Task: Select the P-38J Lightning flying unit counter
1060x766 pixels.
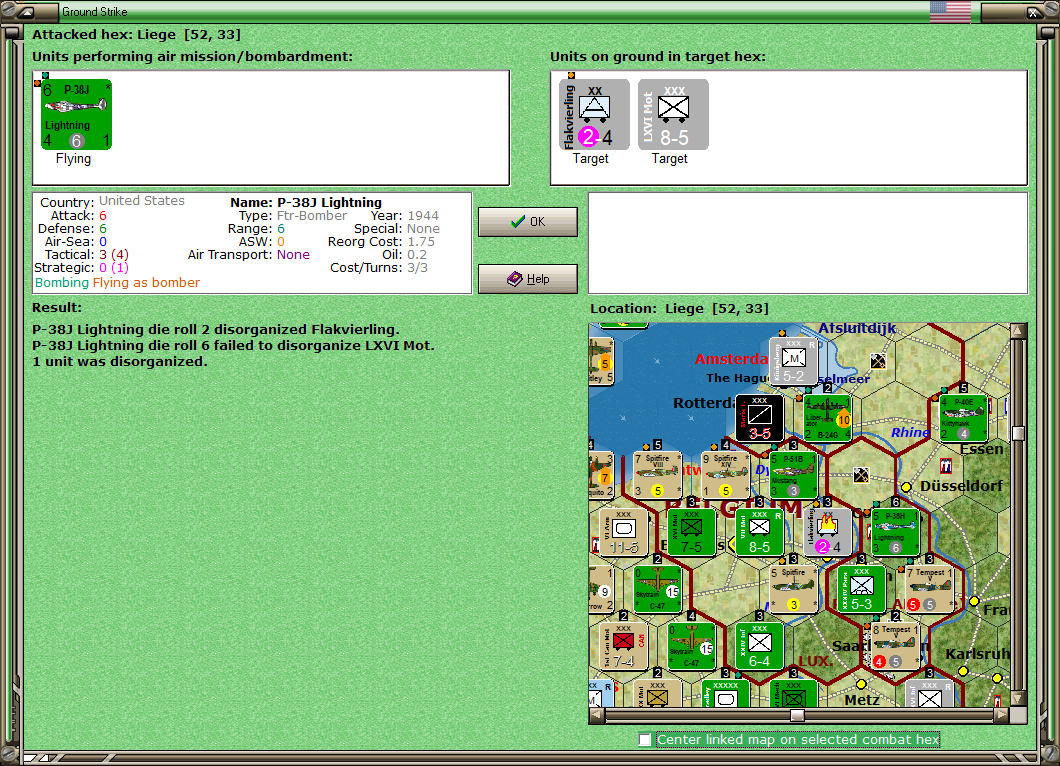Action: click(x=76, y=114)
